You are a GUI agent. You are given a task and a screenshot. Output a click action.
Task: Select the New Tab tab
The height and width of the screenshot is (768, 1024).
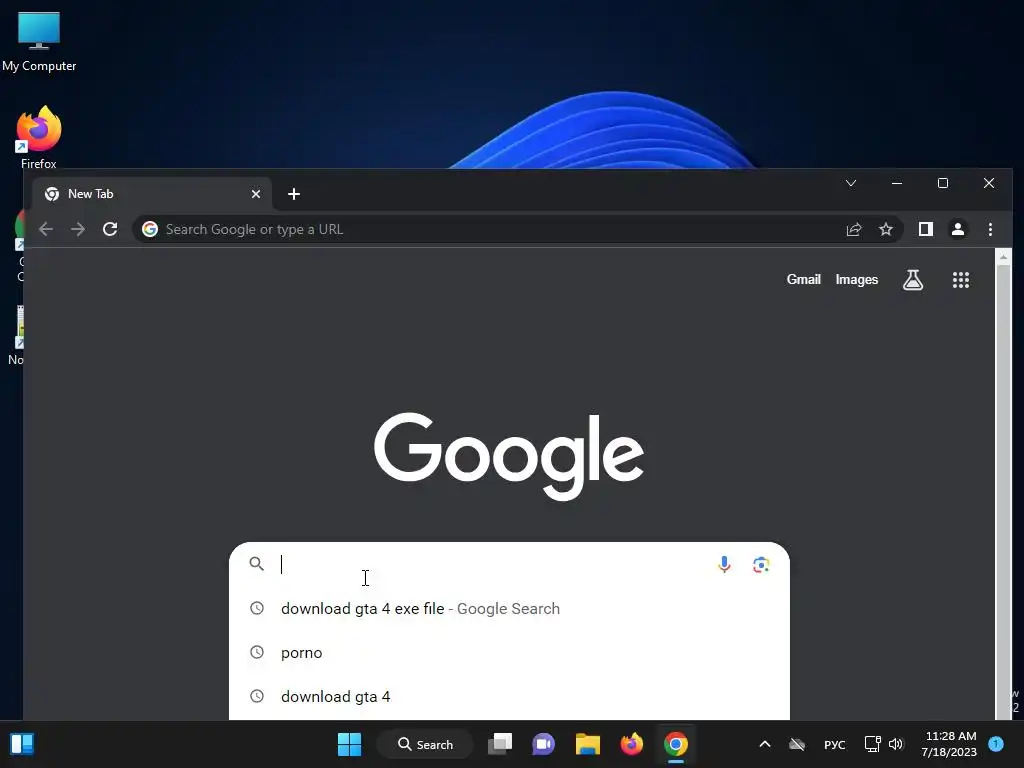pos(152,194)
